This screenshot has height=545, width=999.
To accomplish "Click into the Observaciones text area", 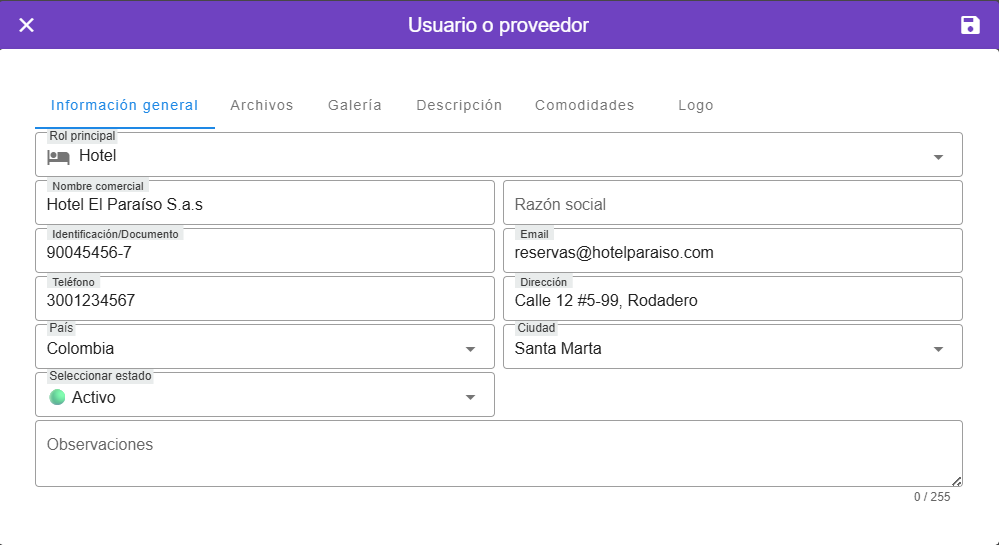I will coord(498,454).
